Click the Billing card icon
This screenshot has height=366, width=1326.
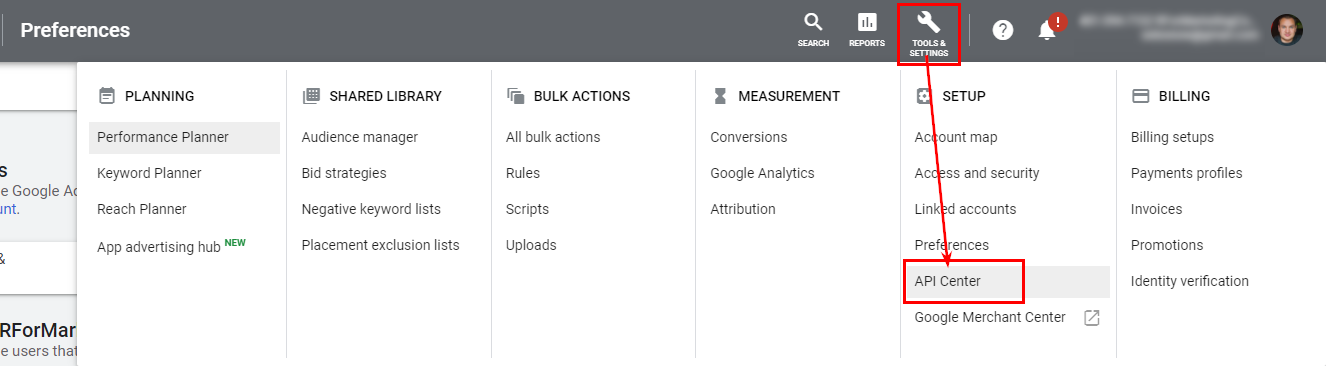pyautogui.click(x=1140, y=96)
